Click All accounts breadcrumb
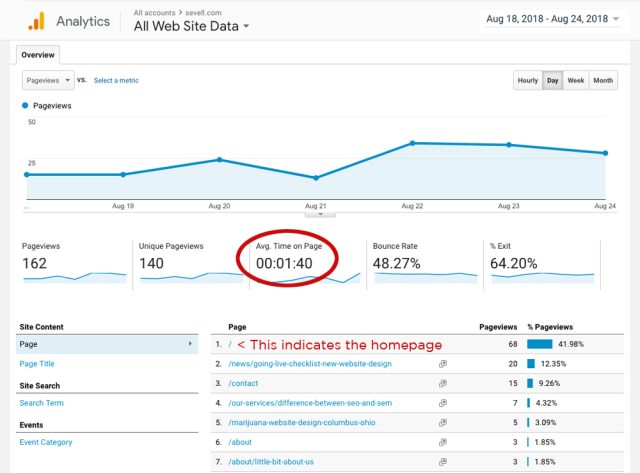This screenshot has width=640, height=473. 154,13
